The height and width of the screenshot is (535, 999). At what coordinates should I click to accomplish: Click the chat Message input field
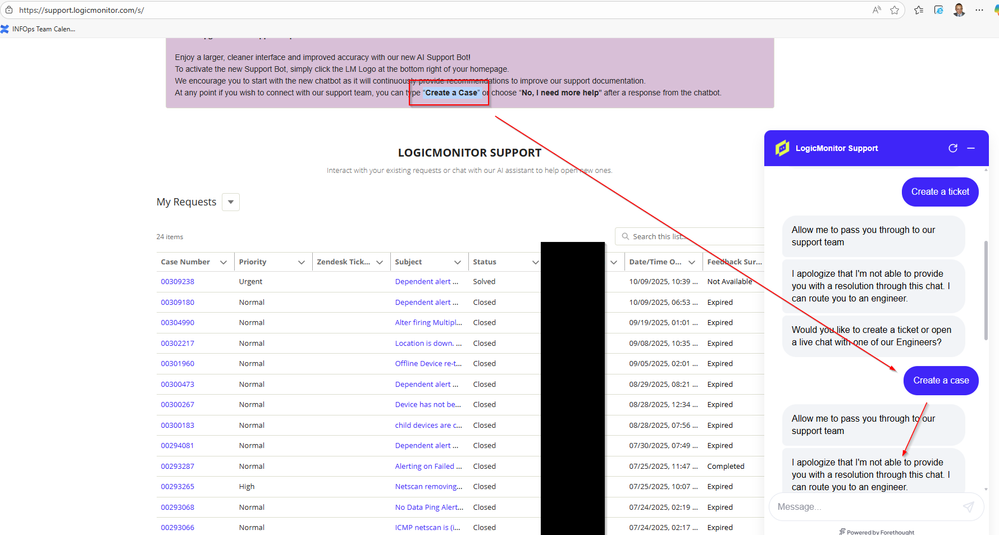860,507
